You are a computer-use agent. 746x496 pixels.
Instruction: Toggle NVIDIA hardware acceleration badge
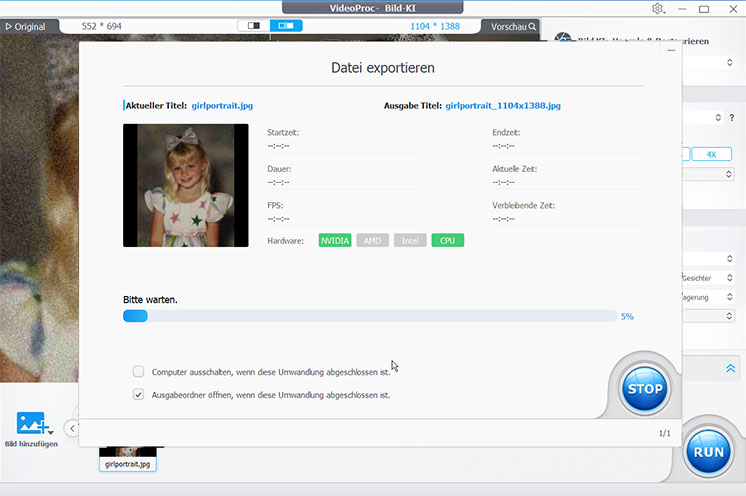pos(335,241)
